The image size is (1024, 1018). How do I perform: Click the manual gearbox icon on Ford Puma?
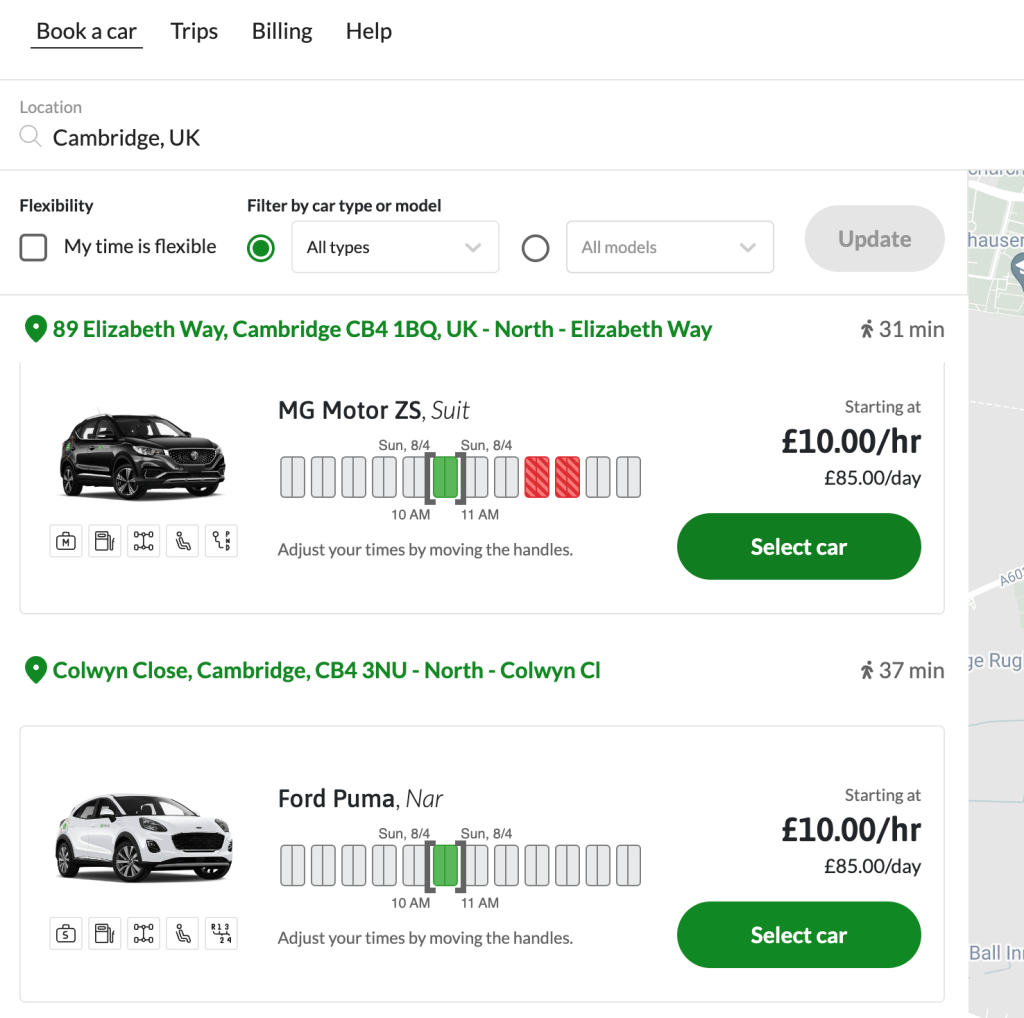click(221, 933)
